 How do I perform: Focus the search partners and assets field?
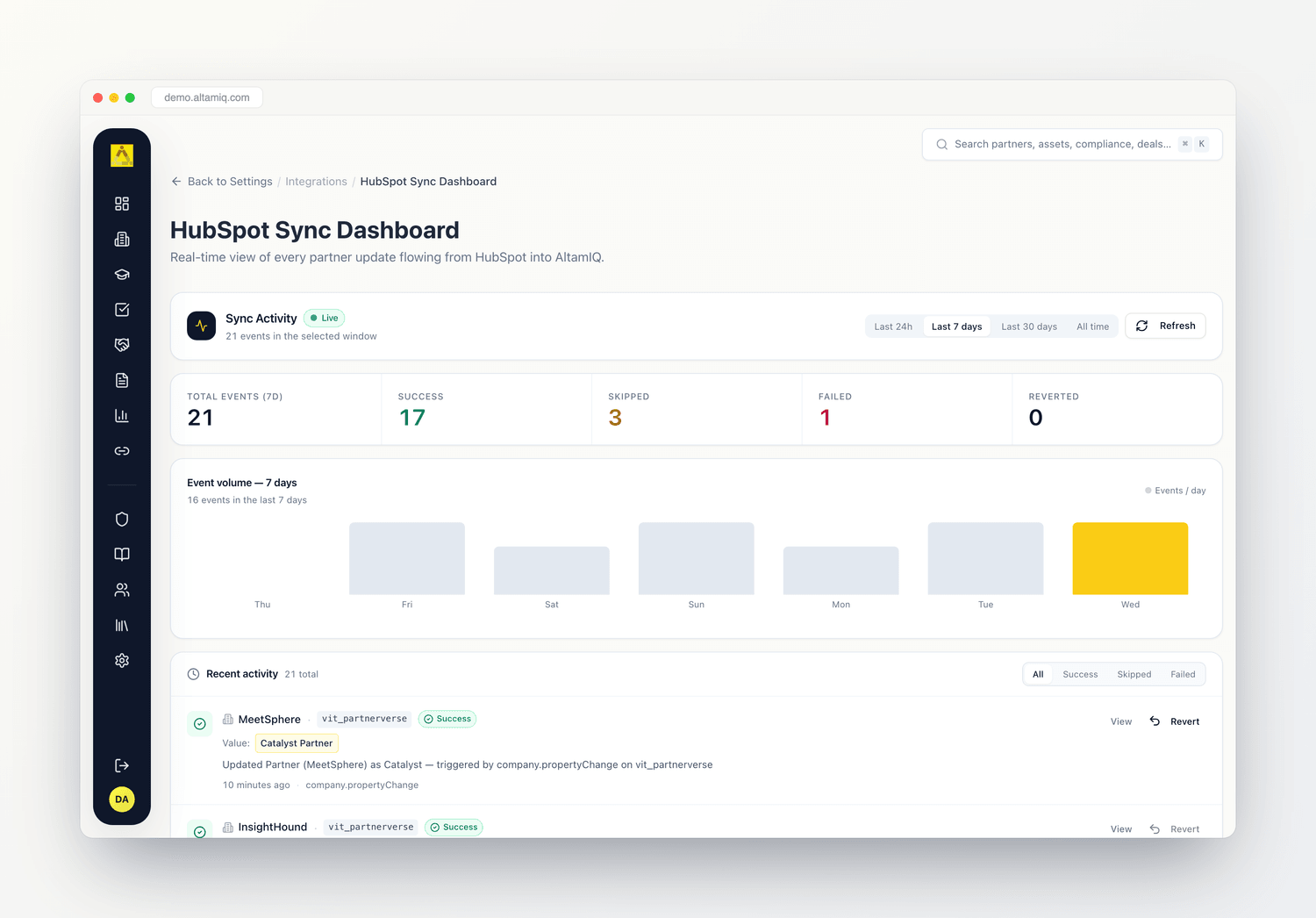point(1072,144)
